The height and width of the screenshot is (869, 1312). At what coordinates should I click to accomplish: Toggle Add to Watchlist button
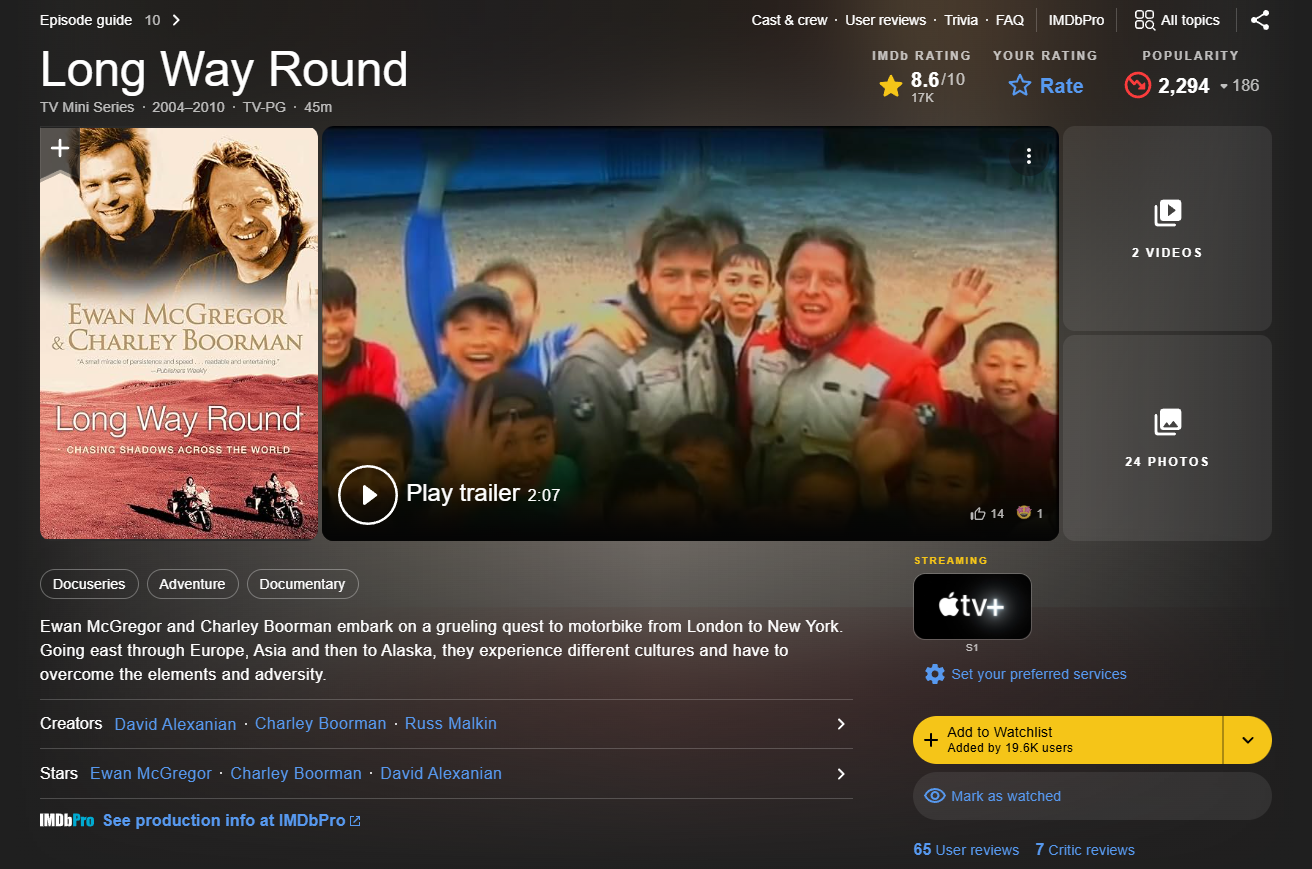click(1067, 740)
